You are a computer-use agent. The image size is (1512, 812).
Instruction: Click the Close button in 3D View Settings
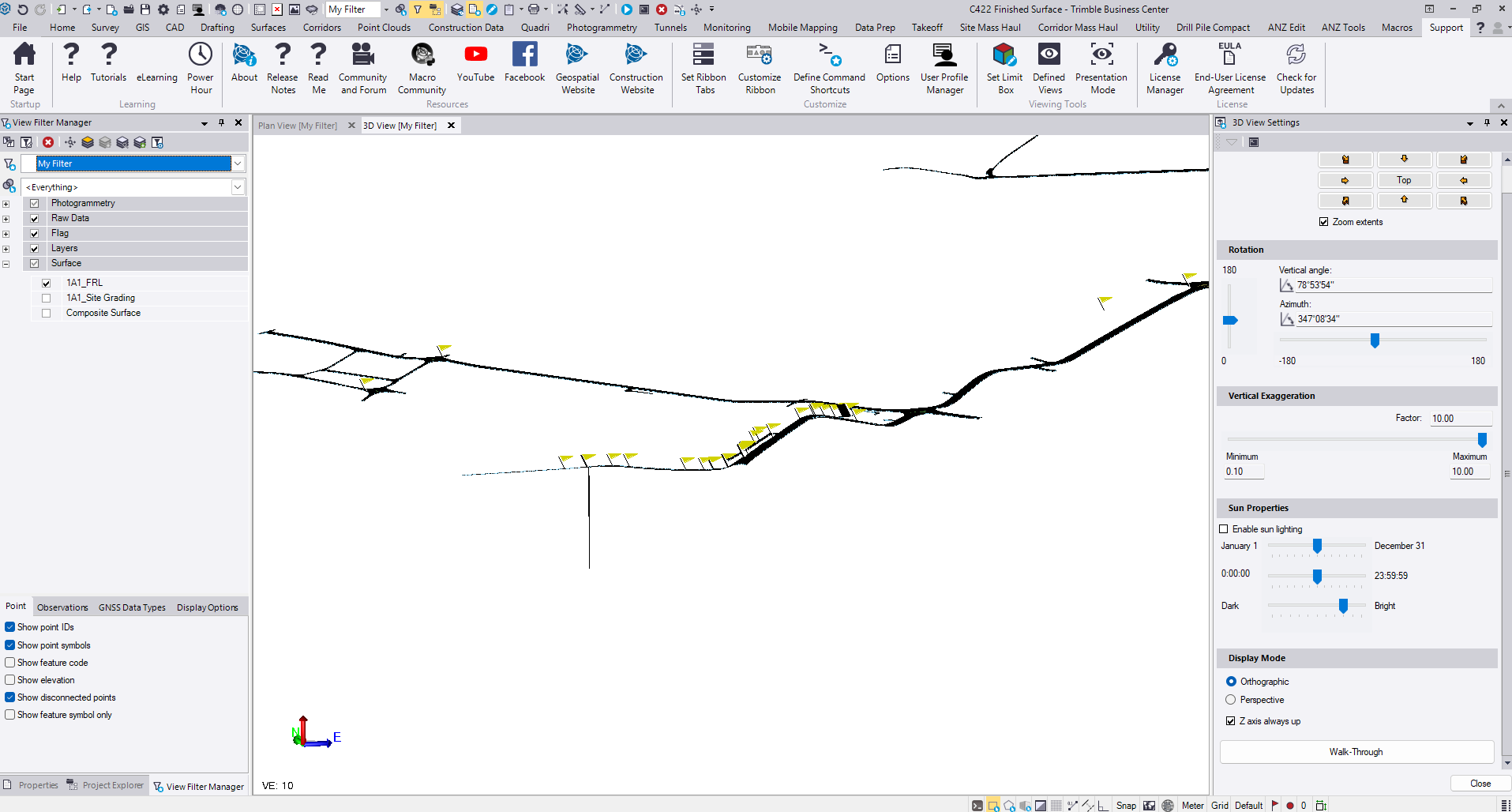1480,784
